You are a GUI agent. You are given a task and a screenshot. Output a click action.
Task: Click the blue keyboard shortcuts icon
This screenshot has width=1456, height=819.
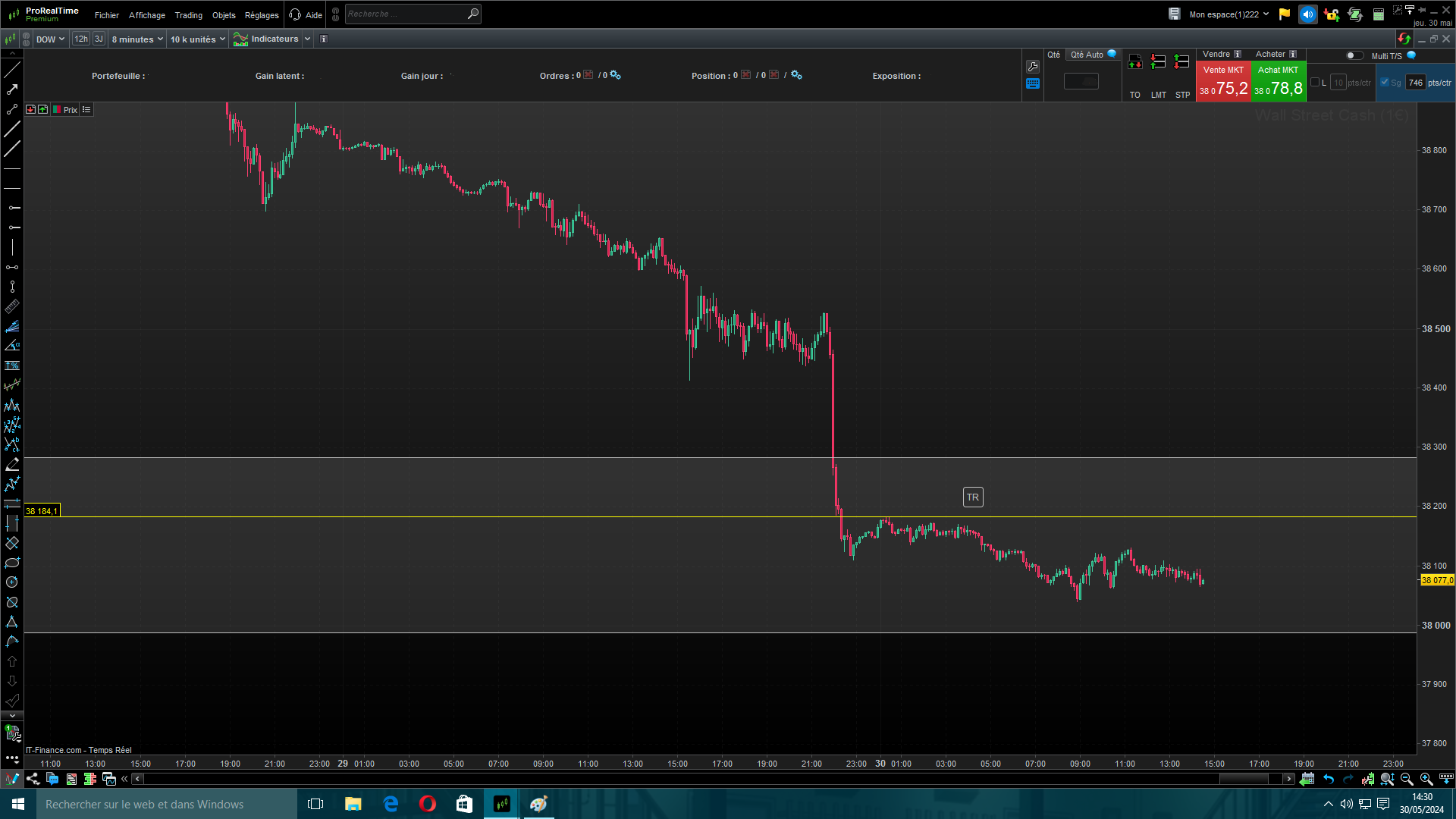tap(1033, 84)
